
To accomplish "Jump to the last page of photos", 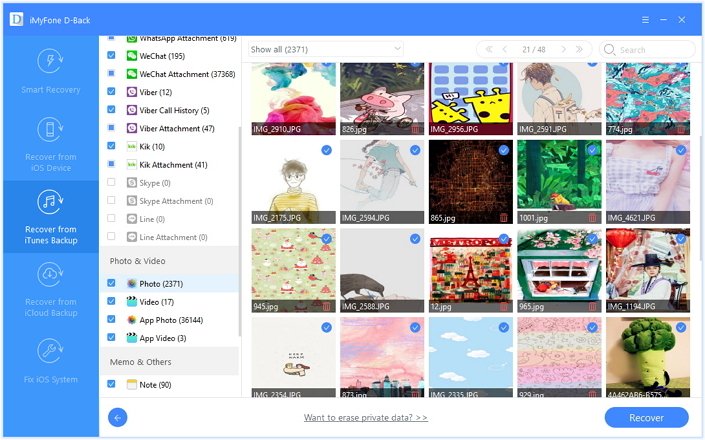I will point(580,49).
